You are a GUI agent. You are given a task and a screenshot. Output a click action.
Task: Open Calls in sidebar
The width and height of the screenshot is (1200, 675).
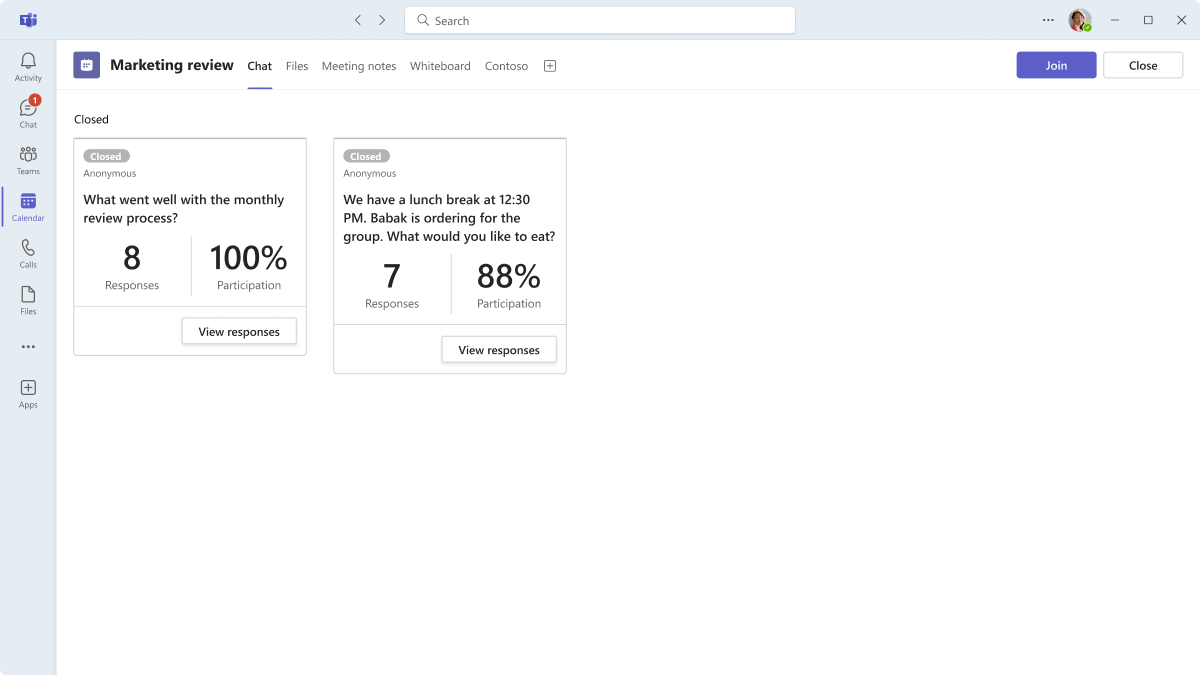[x=28, y=254]
